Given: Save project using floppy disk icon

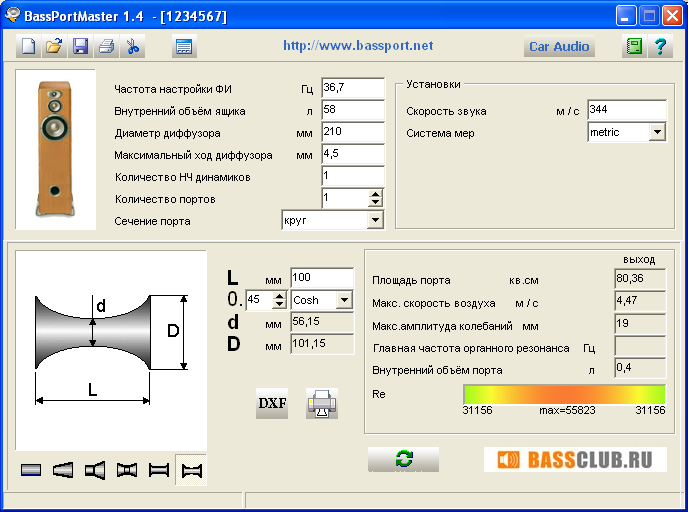Looking at the screenshot, I should [x=80, y=46].
